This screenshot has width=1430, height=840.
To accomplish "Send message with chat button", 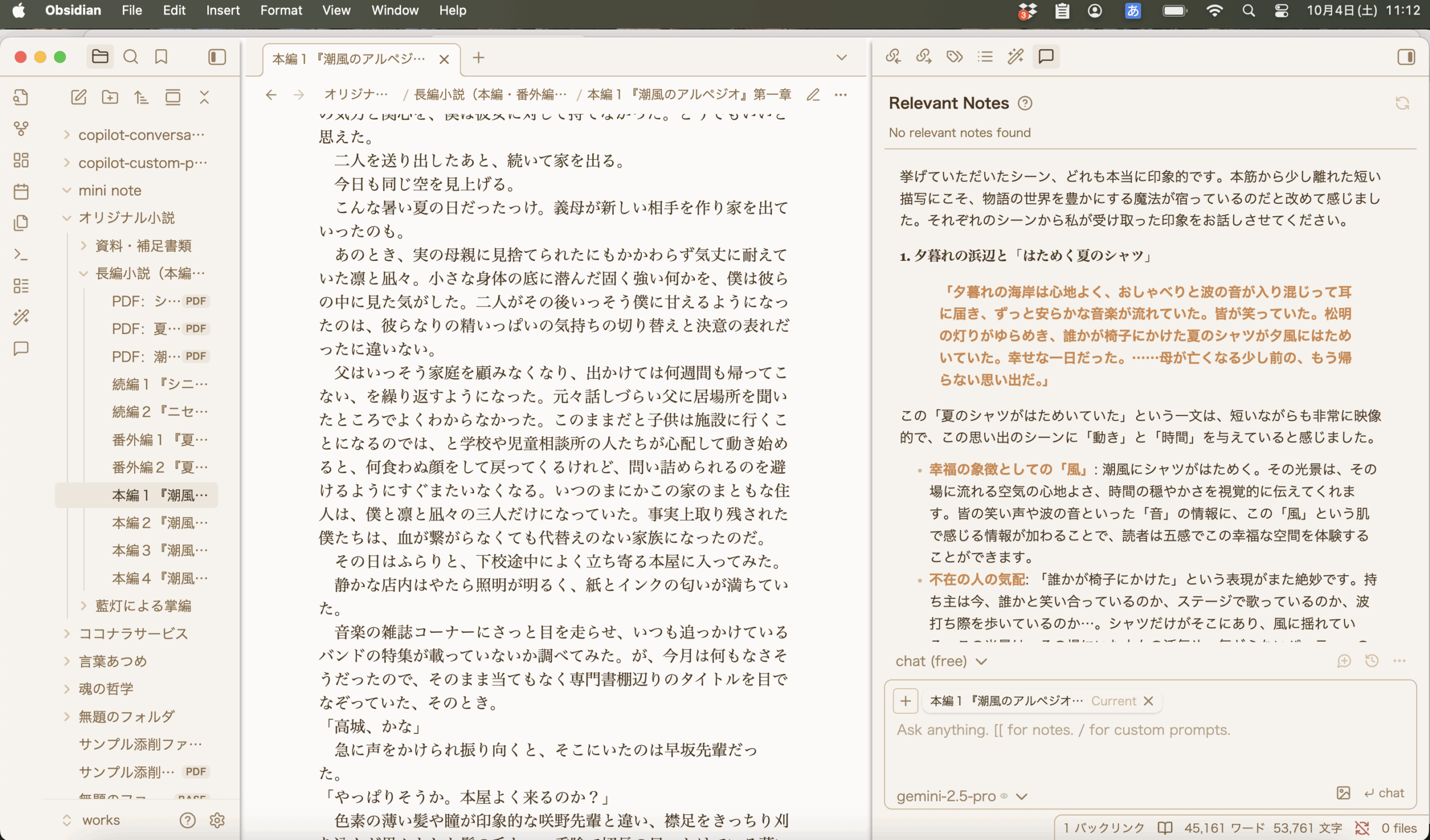I will coord(1384,793).
